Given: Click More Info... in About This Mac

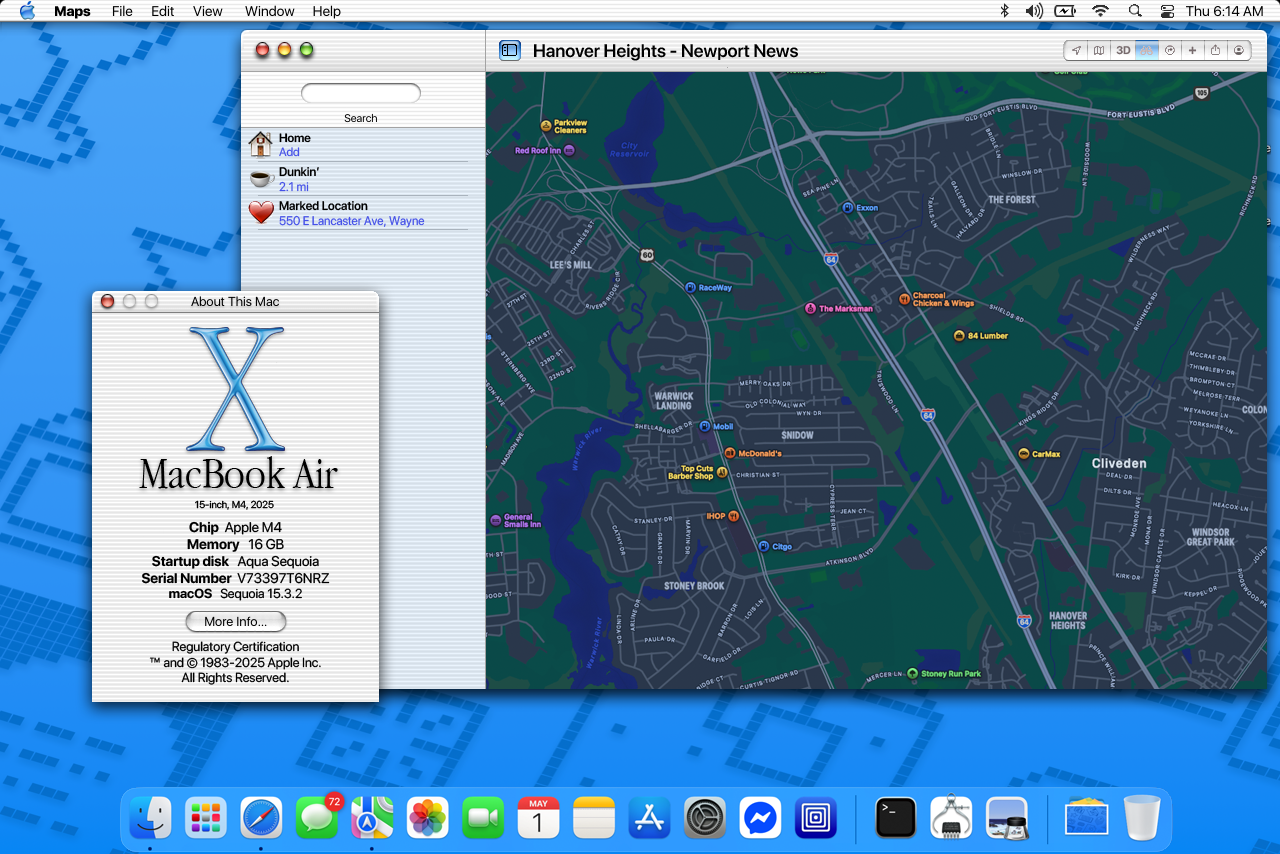Looking at the screenshot, I should (x=235, y=622).
